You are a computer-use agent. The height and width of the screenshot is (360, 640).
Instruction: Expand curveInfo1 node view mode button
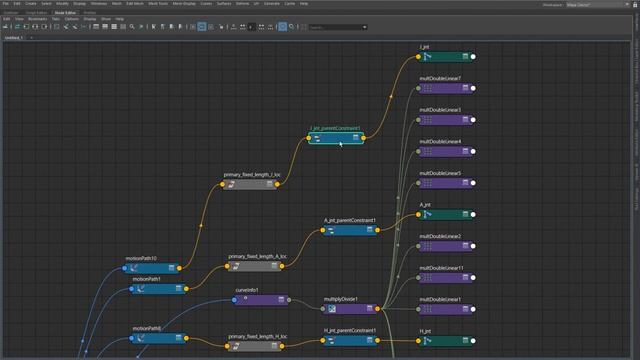point(281,300)
